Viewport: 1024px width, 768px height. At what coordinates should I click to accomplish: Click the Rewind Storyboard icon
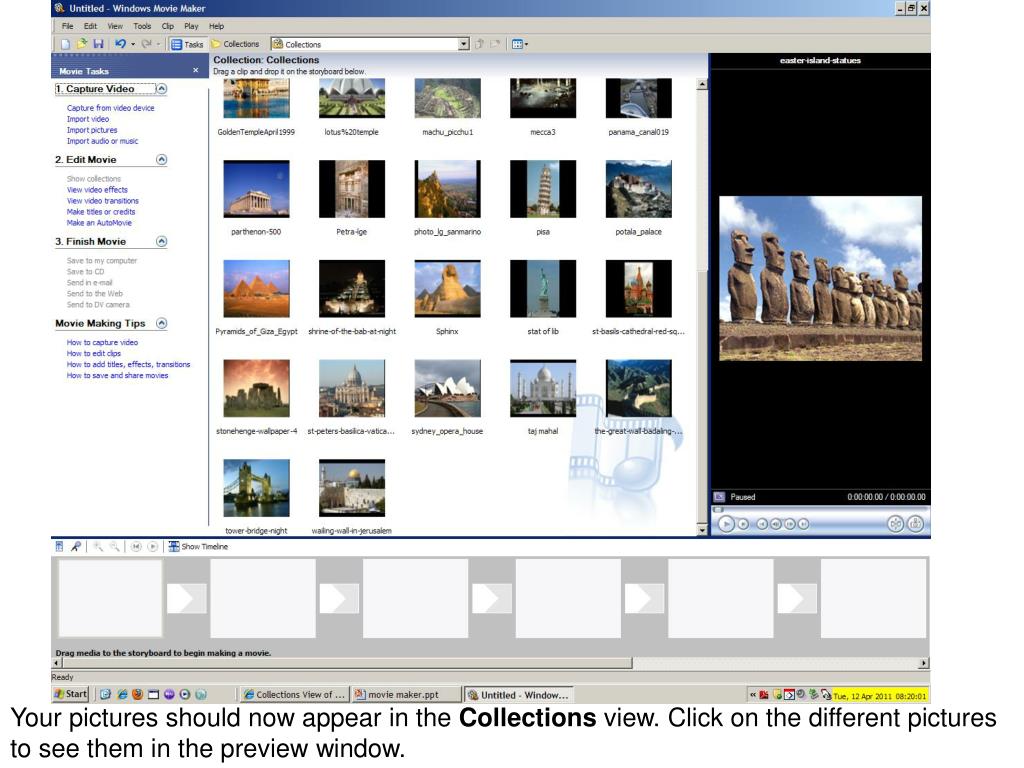[x=136, y=547]
